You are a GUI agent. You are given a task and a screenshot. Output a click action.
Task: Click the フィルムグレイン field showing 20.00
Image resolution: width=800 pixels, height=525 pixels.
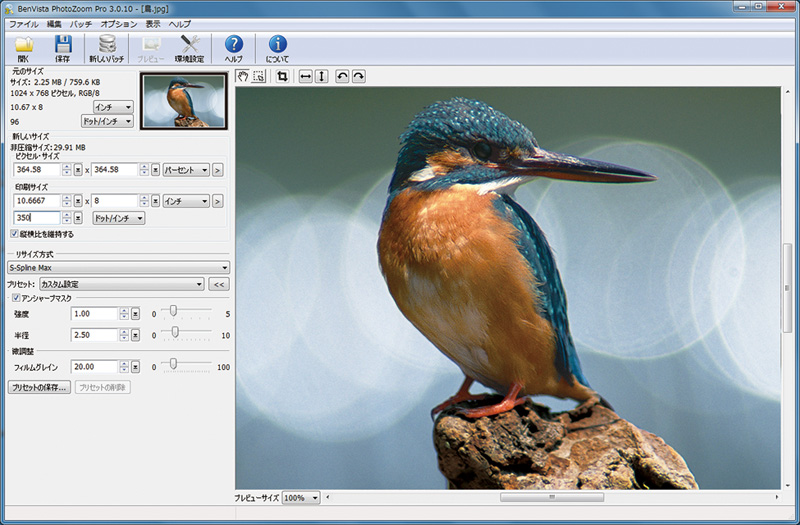(x=94, y=367)
